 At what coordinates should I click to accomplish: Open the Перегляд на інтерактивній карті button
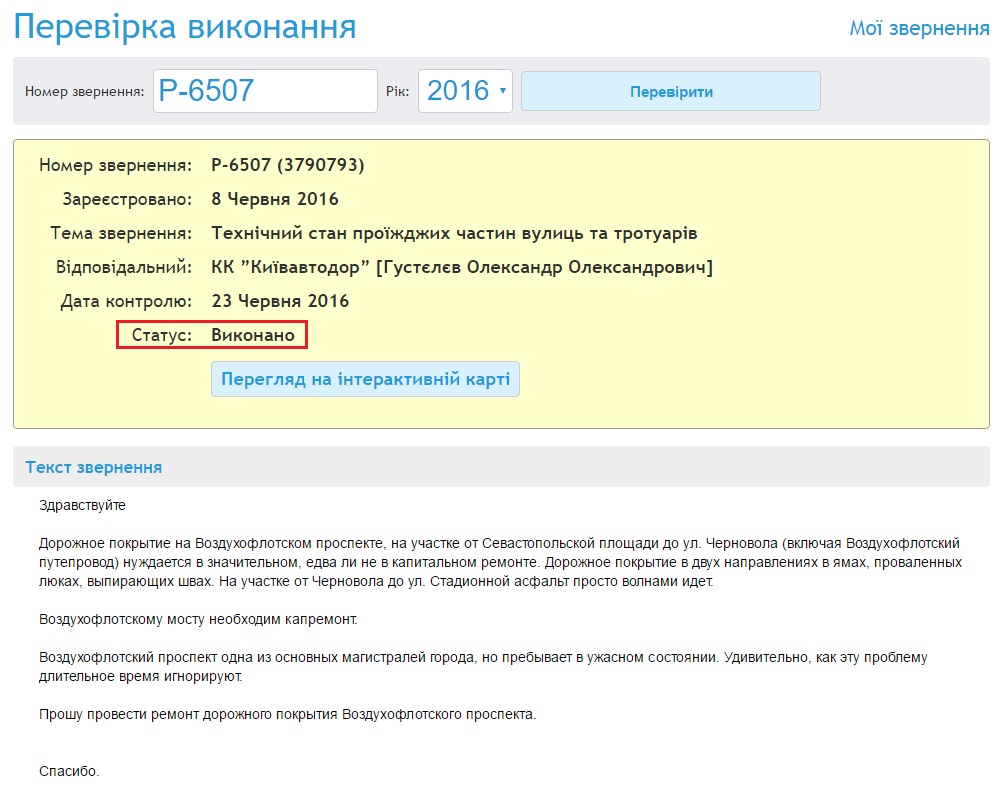coord(365,380)
